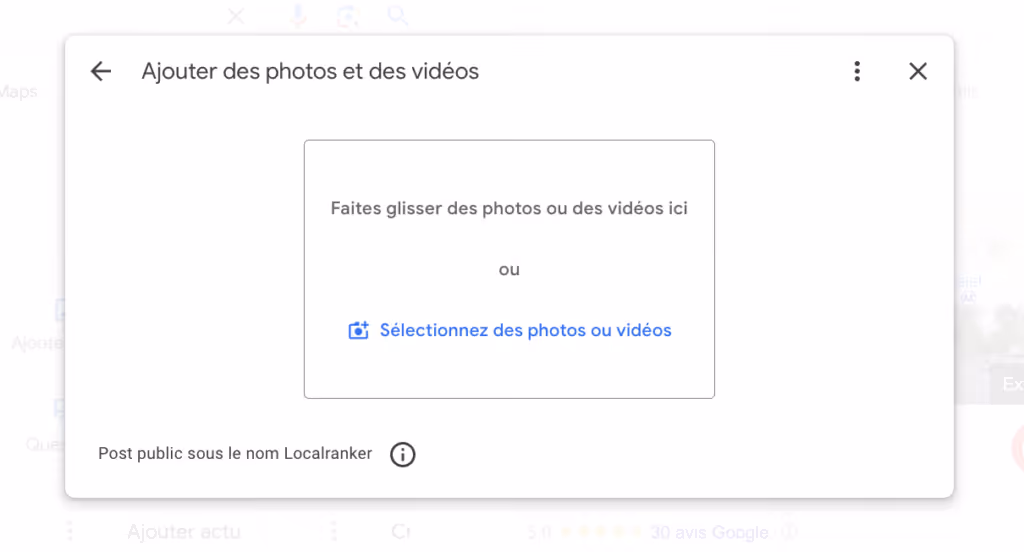Open the three-dot menu left of Ajouter actu
The image size is (1024, 552).
click(70, 531)
